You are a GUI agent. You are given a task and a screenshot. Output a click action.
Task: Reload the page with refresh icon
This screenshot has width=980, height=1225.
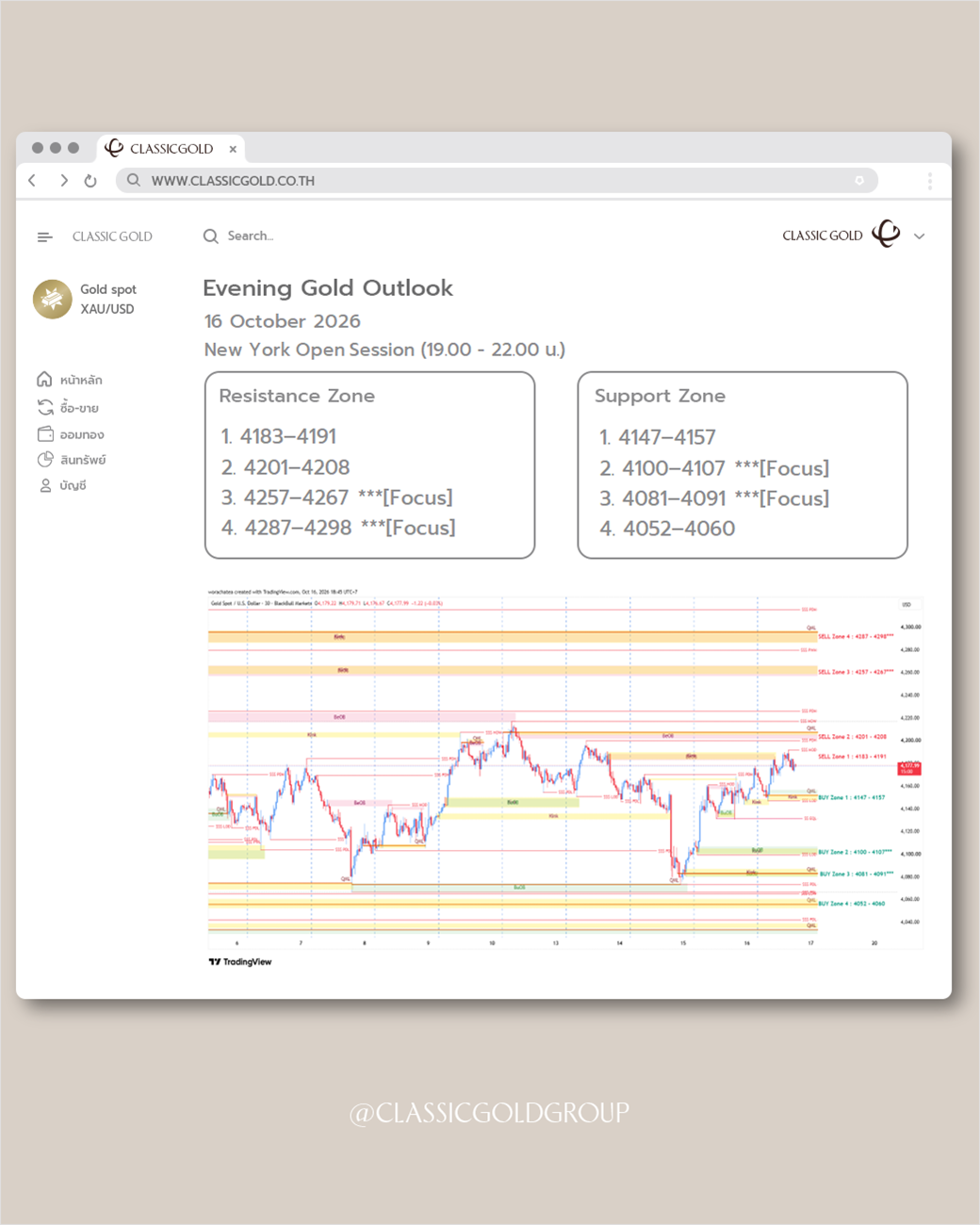coord(90,181)
